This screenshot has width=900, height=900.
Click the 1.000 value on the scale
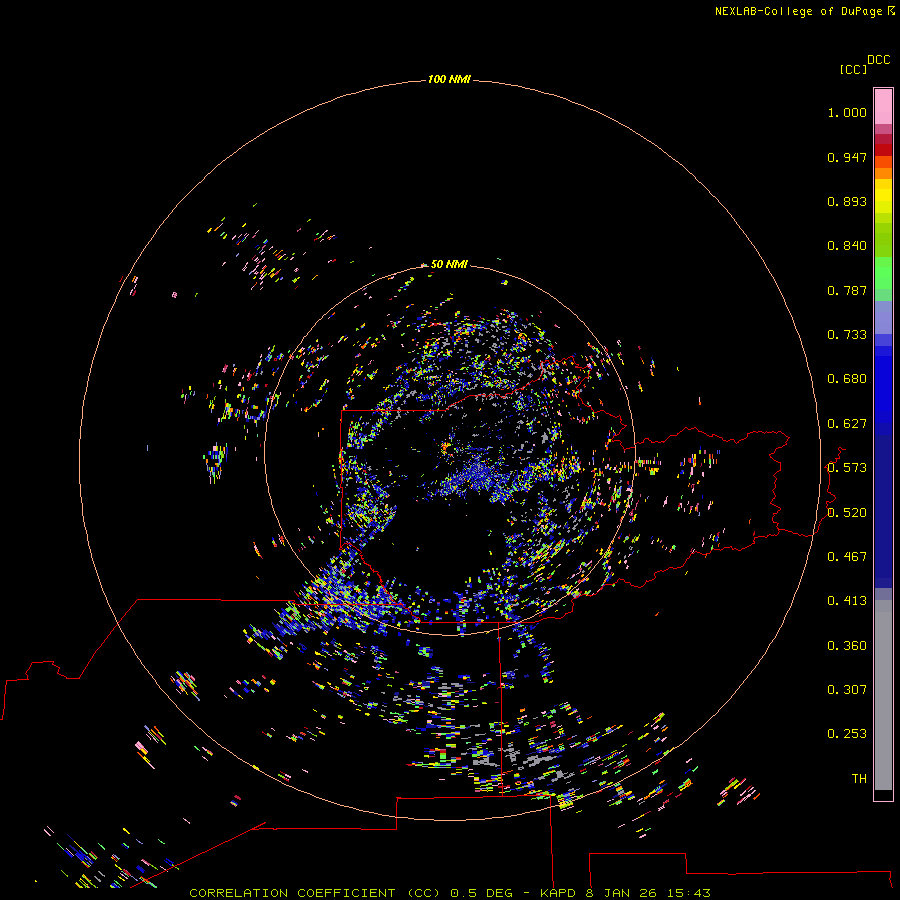point(847,112)
